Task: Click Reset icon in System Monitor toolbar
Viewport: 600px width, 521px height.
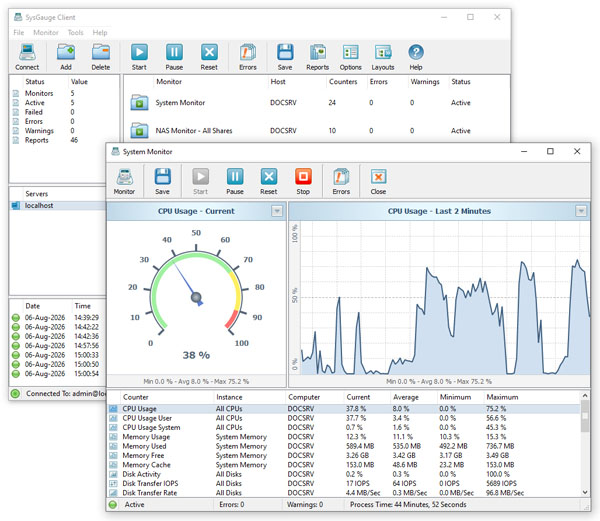Action: 269,177
